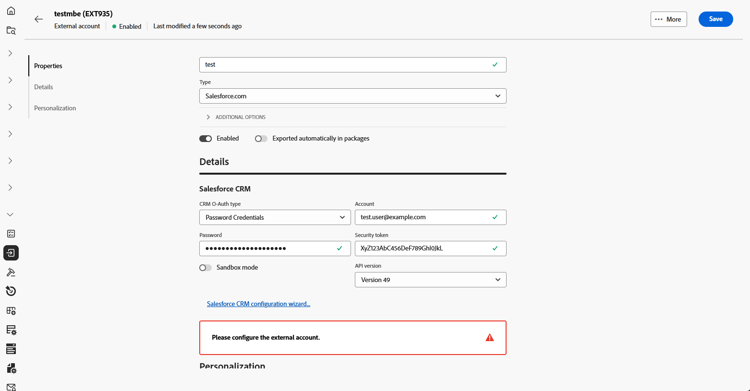Click the External account subtitle text

[77, 26]
